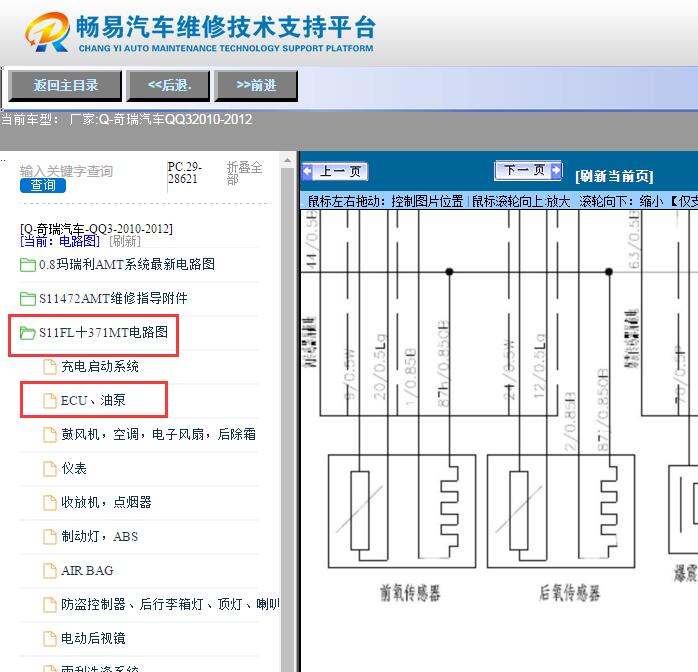Image resolution: width=698 pixels, height=672 pixels.
Task: Click the PC.29-28621 text
Action: pos(184,173)
